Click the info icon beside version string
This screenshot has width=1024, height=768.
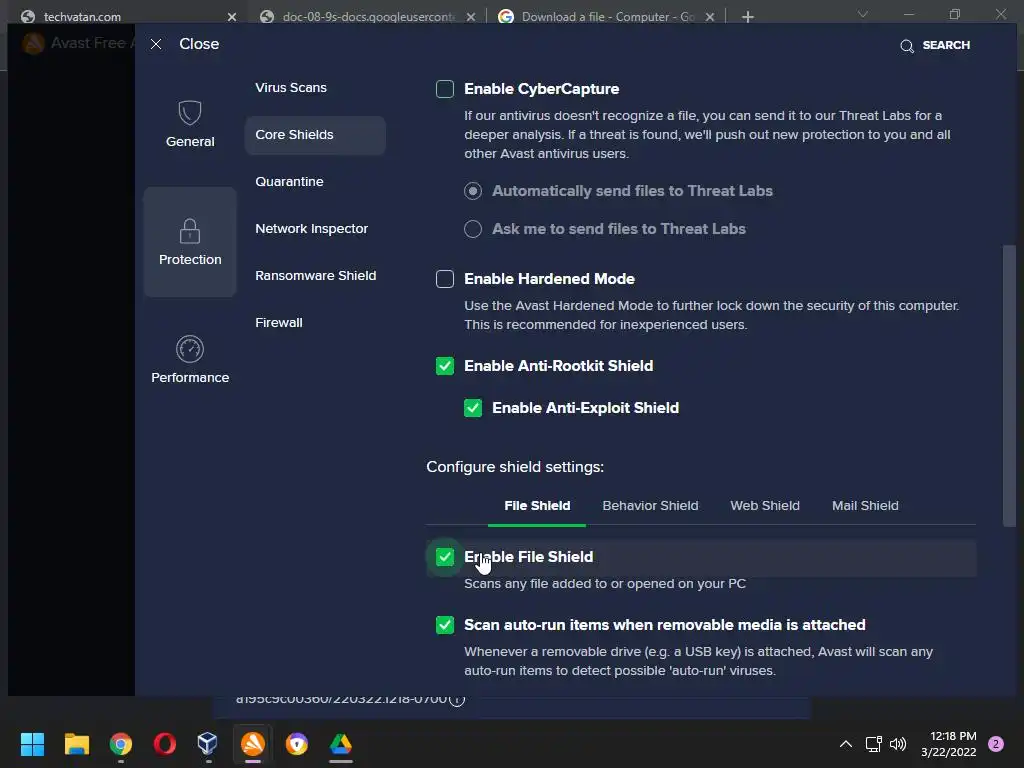click(457, 699)
